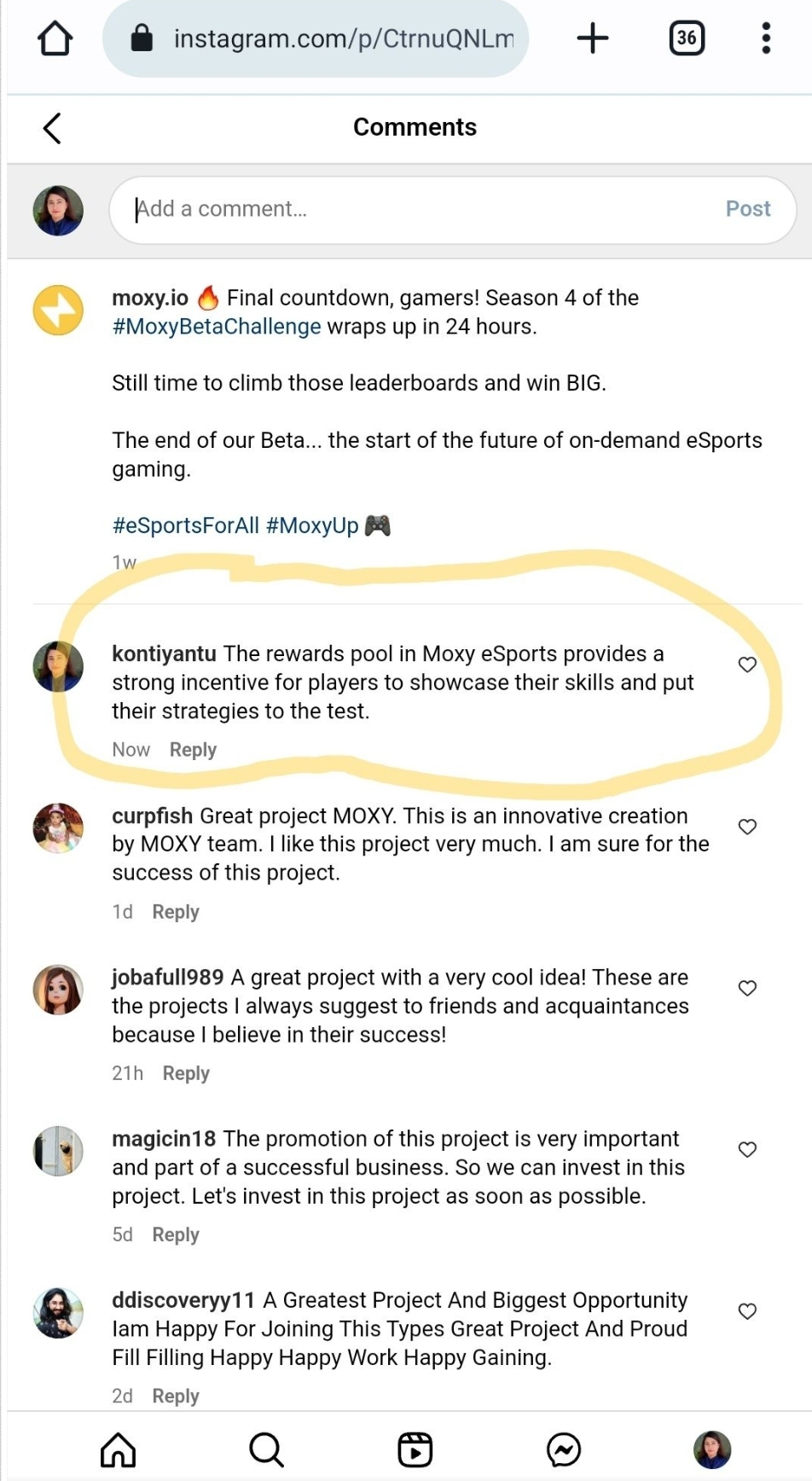The image size is (812, 1481).
Task: Open the tab switcher showing 36 tabs
Action: tap(687, 38)
